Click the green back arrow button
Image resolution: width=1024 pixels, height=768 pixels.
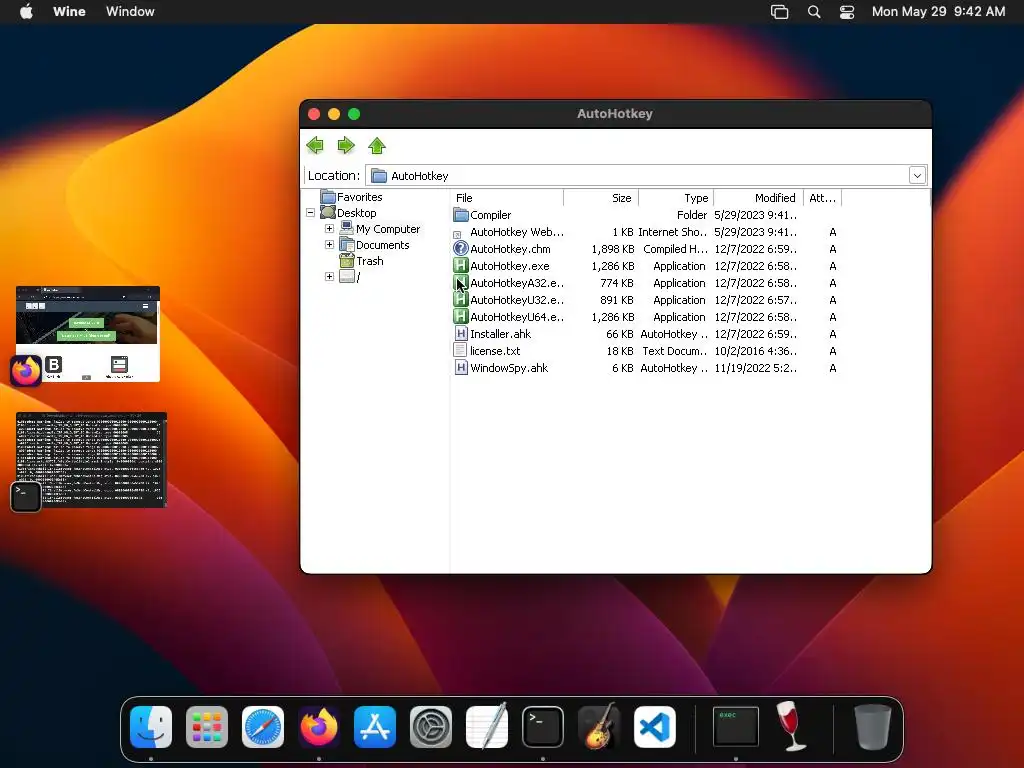[x=315, y=145]
